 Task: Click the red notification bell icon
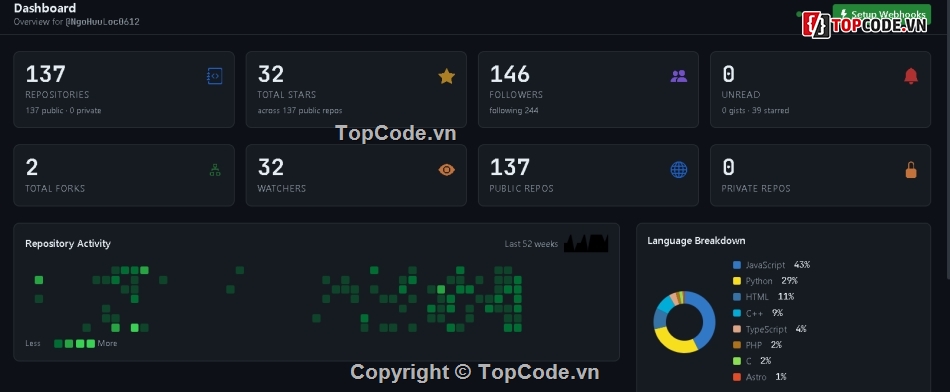[911, 76]
